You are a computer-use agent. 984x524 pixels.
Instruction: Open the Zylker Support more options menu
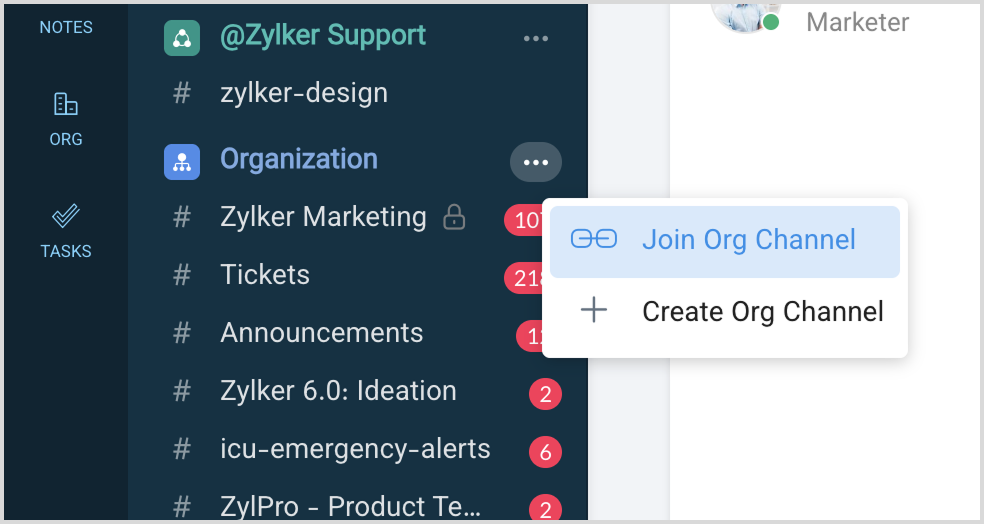tap(536, 39)
